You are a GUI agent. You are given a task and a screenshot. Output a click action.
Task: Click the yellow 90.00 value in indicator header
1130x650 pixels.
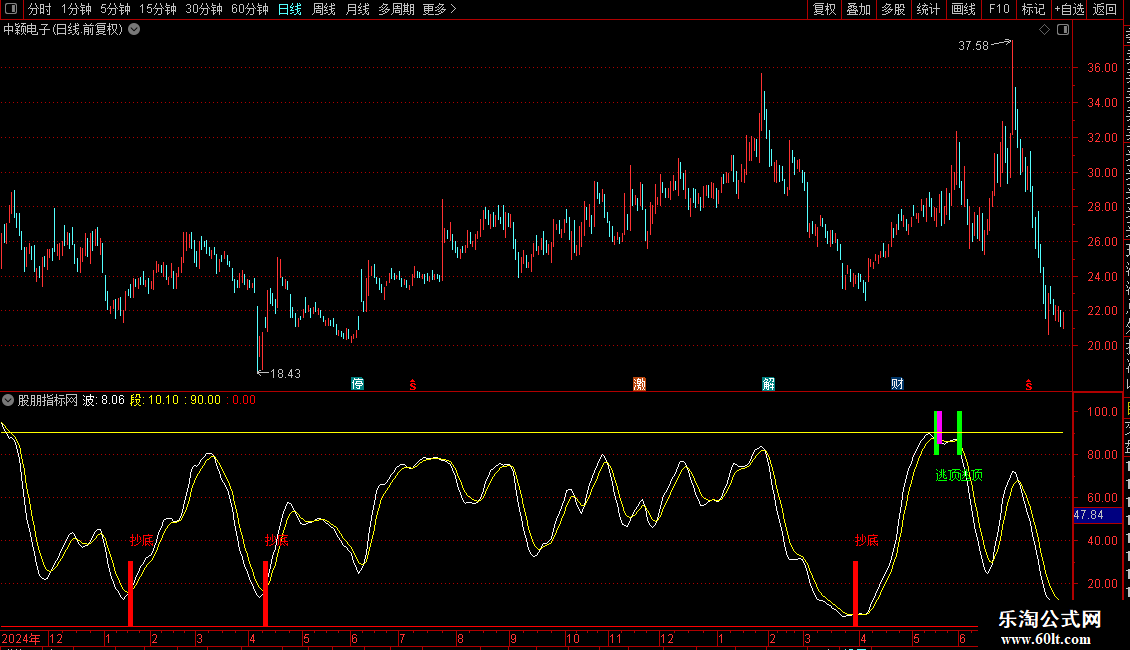(x=205, y=400)
